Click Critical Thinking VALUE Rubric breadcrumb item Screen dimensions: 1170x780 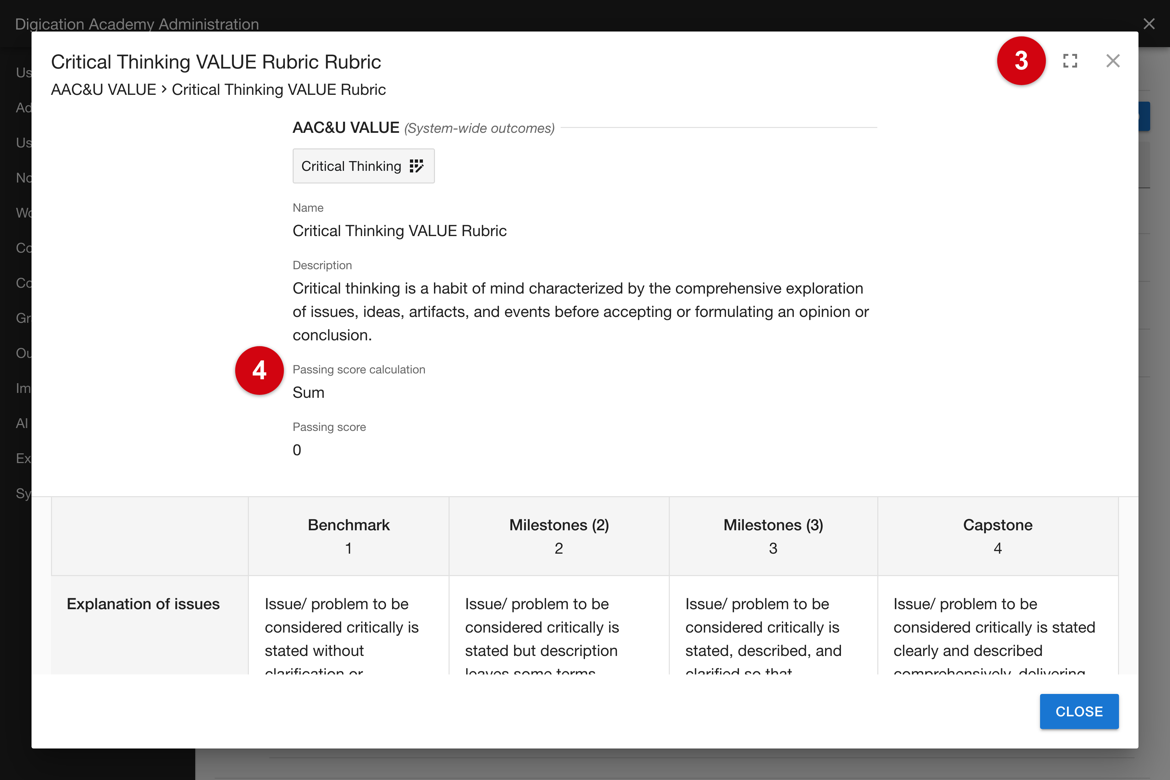point(279,90)
